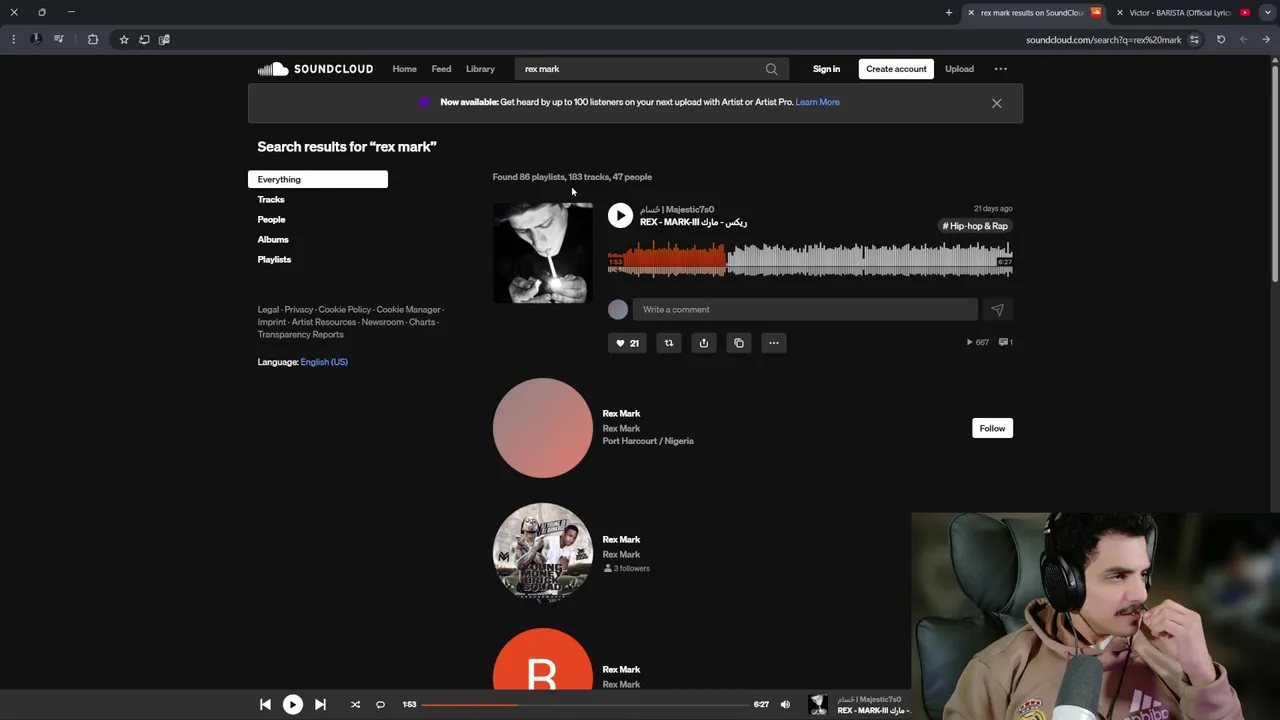Filter results by Tracks
The height and width of the screenshot is (720, 1280).
271,199
